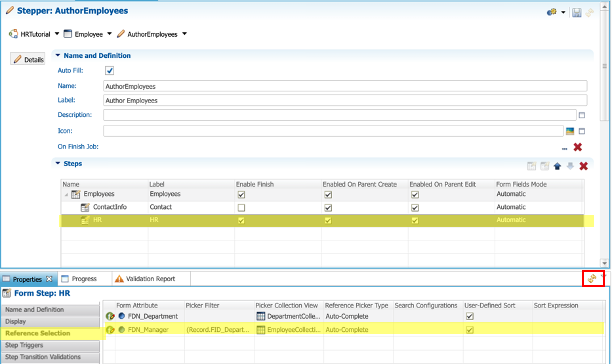The height and width of the screenshot is (364, 612).
Task: Select the FDN_Department form attribute
Action: (x=153, y=316)
